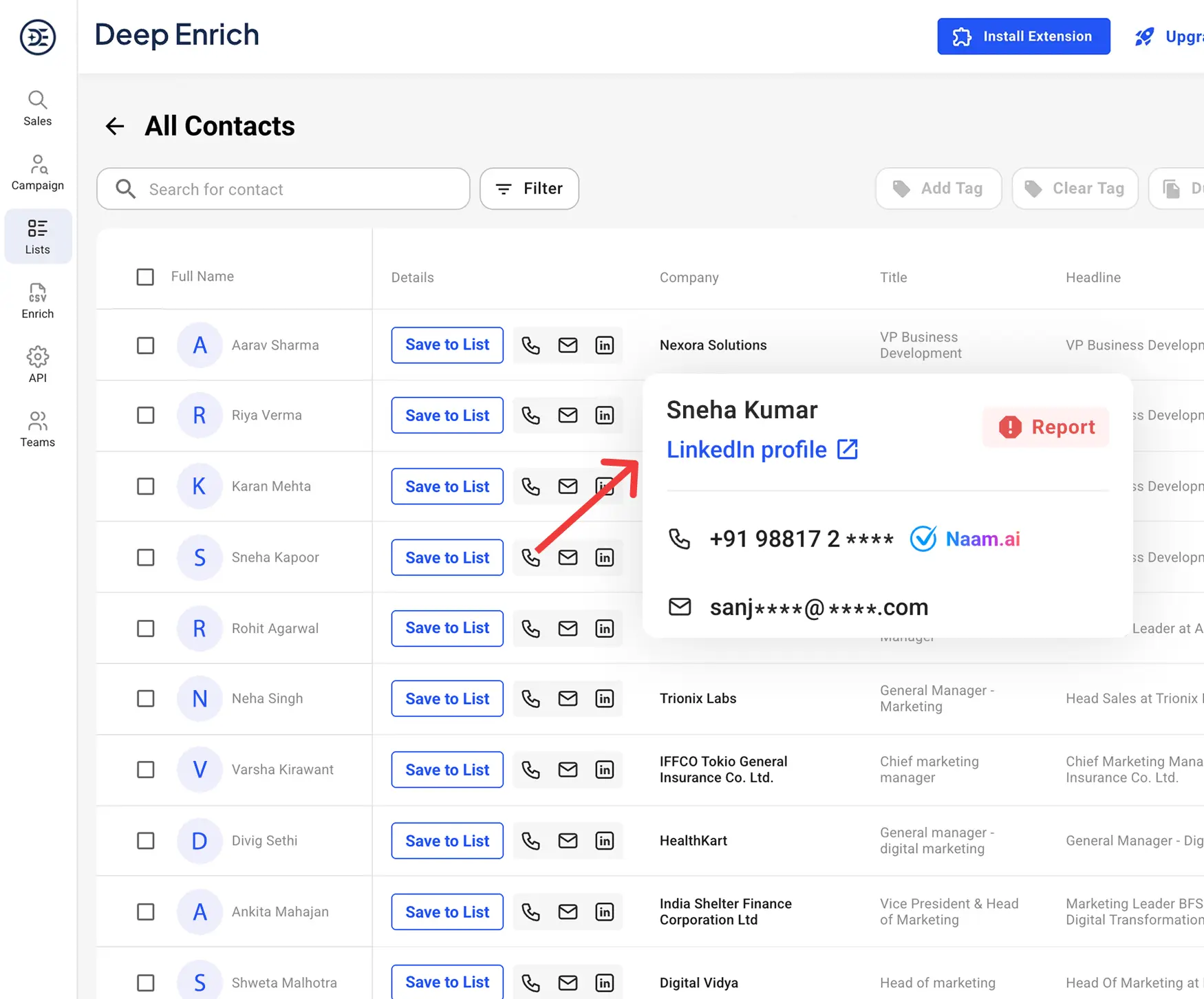Viewport: 1204px width, 999px height.
Task: Check the box for Varsha Kirawant
Action: coord(145,770)
